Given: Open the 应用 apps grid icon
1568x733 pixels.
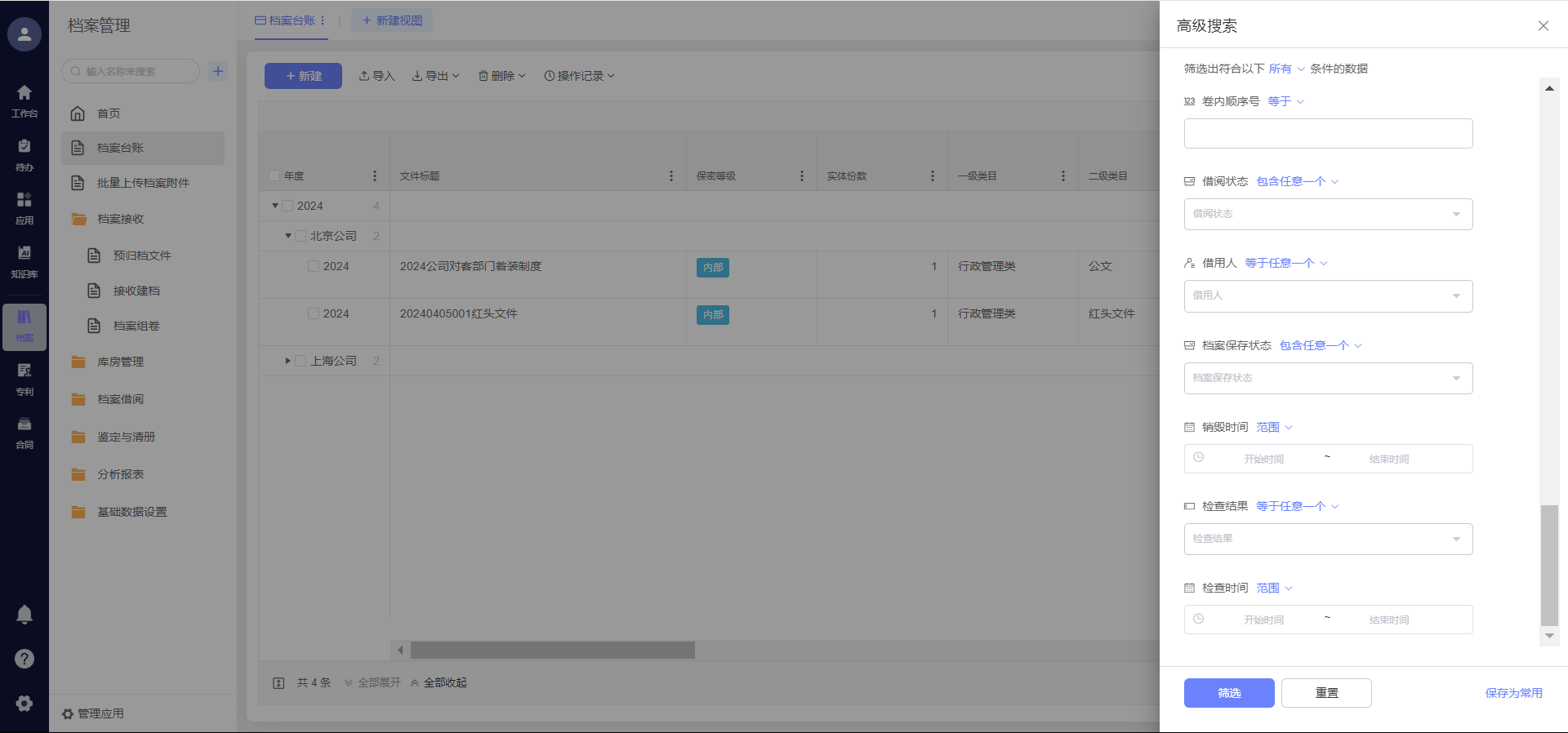Looking at the screenshot, I should [x=24, y=208].
